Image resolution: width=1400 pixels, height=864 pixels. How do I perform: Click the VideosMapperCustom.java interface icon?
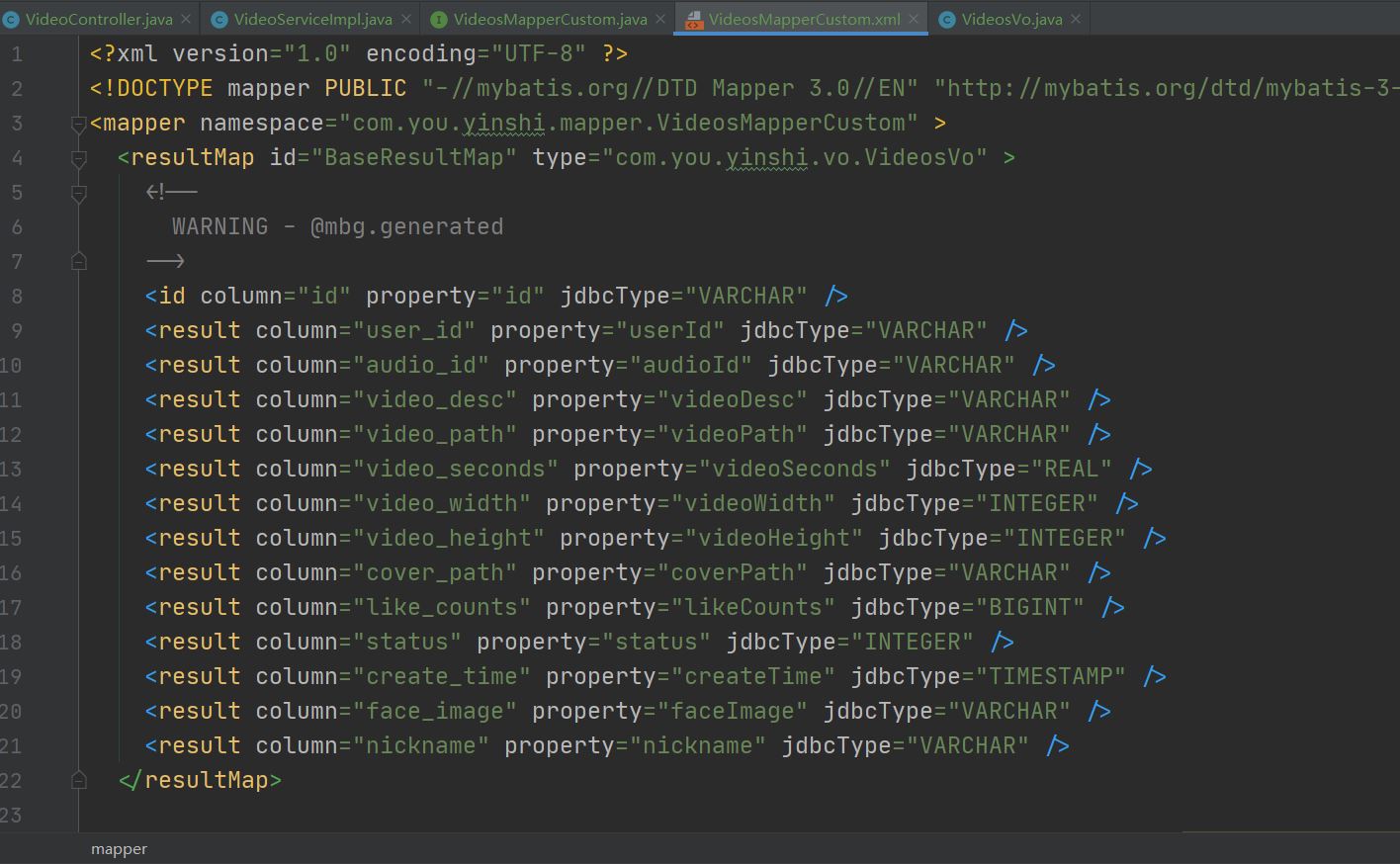[439, 19]
